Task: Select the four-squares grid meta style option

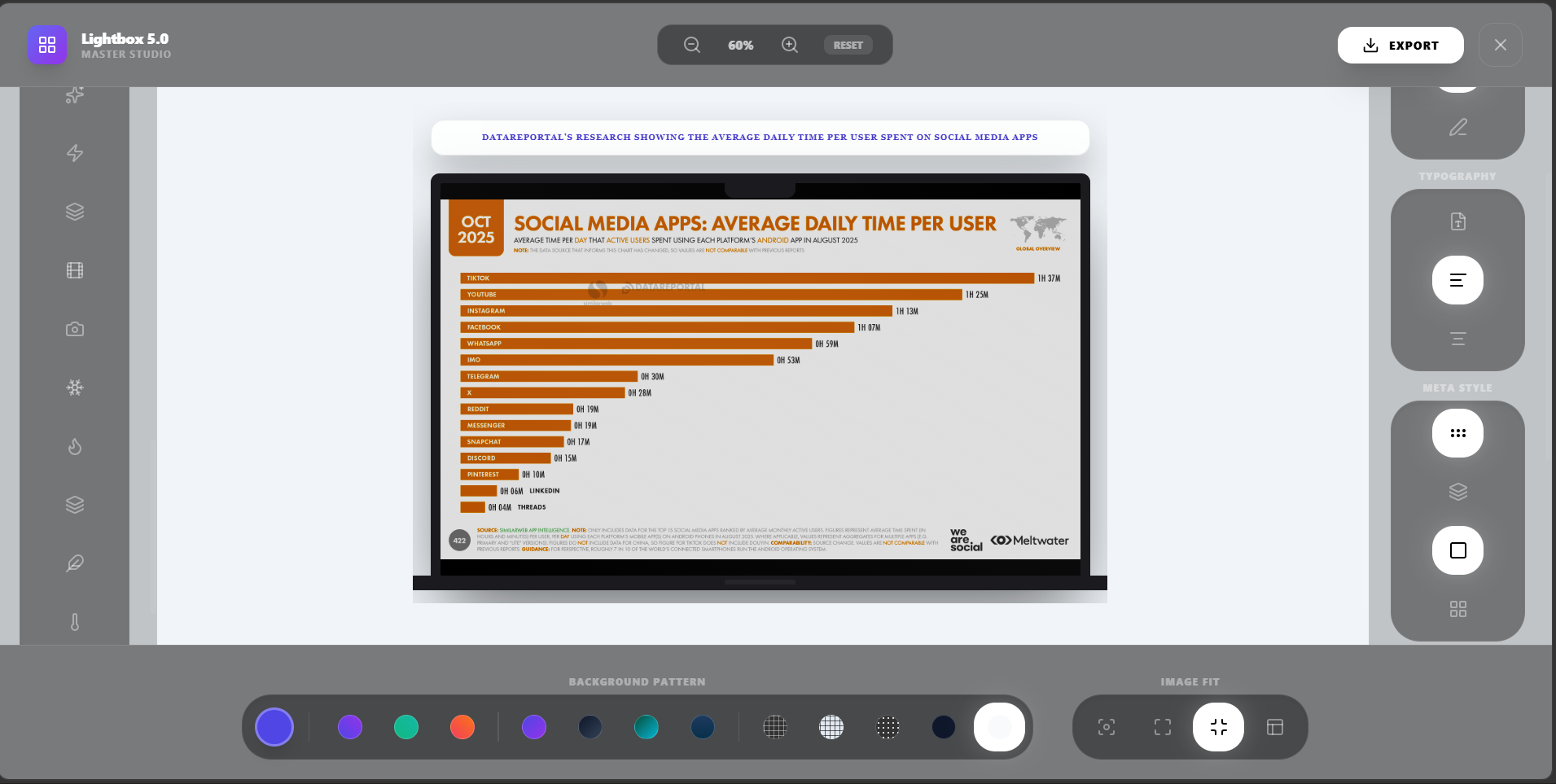Action: point(1457,609)
